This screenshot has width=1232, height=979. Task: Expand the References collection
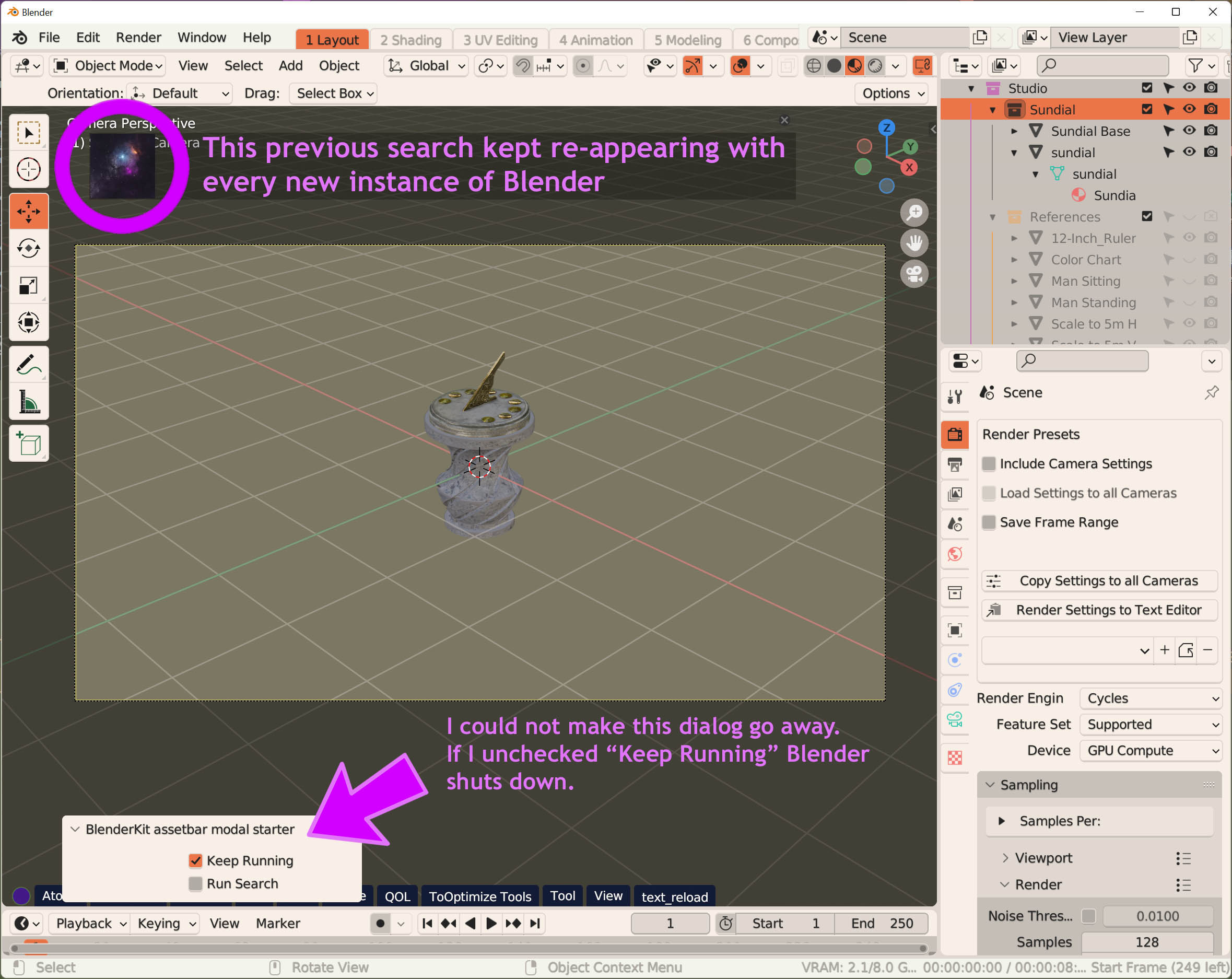point(993,217)
